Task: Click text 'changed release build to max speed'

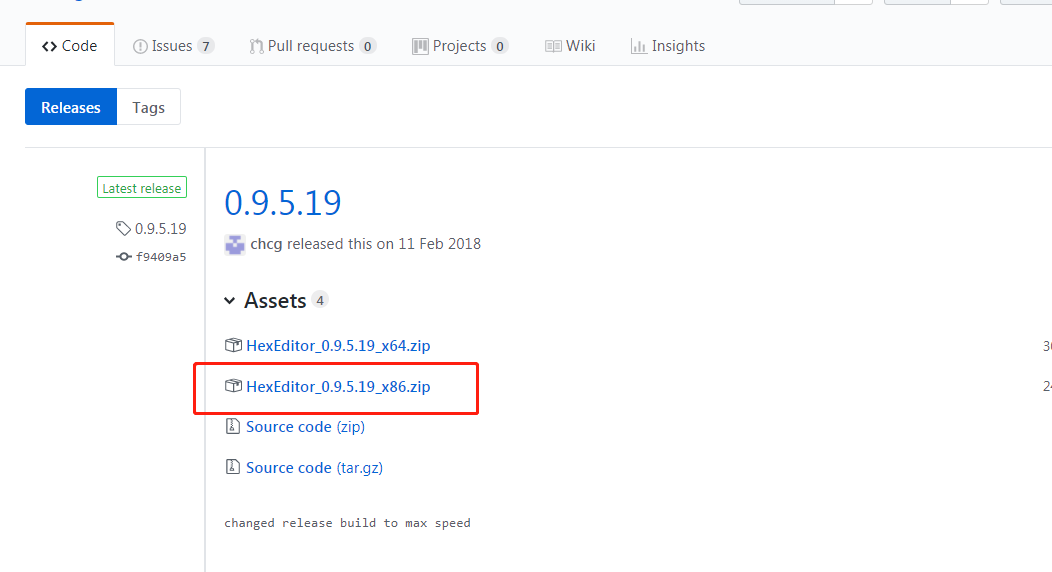Action: coord(347,523)
